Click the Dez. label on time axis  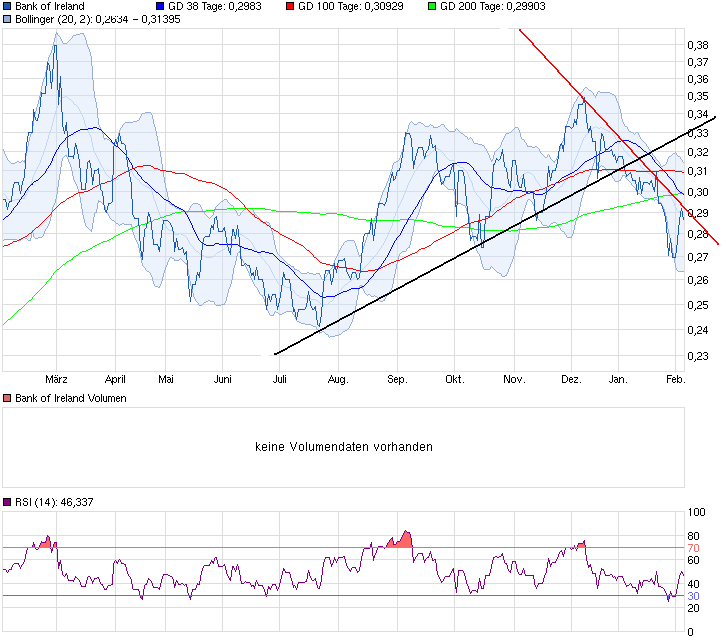point(571,380)
